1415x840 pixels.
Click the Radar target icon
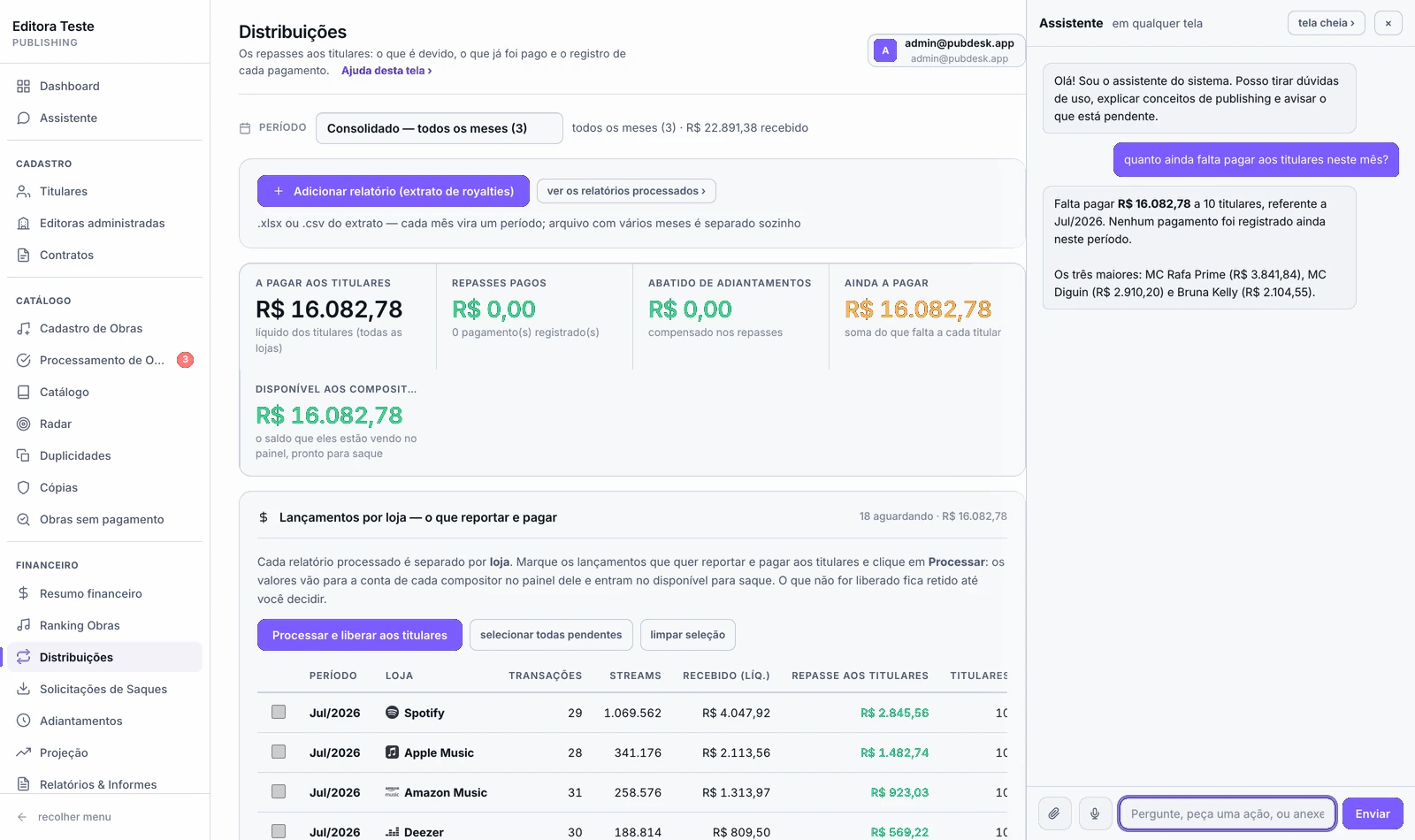pos(24,424)
